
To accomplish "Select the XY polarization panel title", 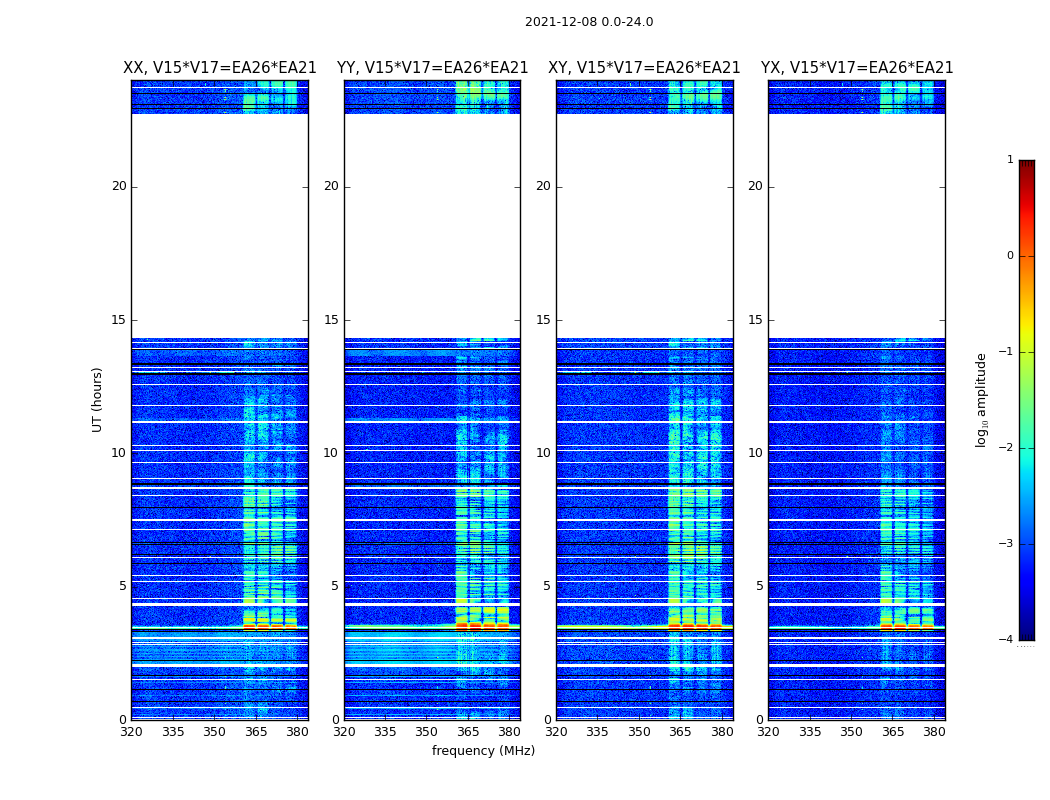I will click(x=644, y=68).
